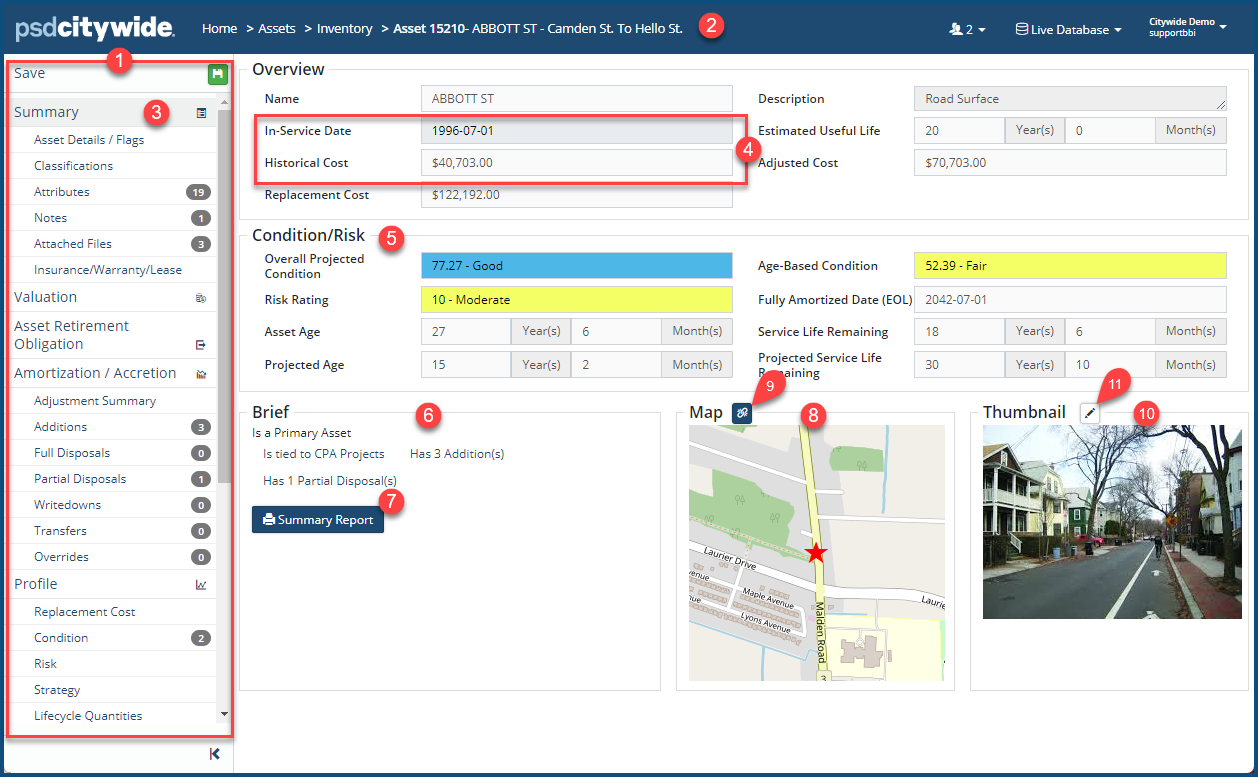Image resolution: width=1258 pixels, height=777 pixels.
Task: Click the Summary Report button
Action: point(318,520)
